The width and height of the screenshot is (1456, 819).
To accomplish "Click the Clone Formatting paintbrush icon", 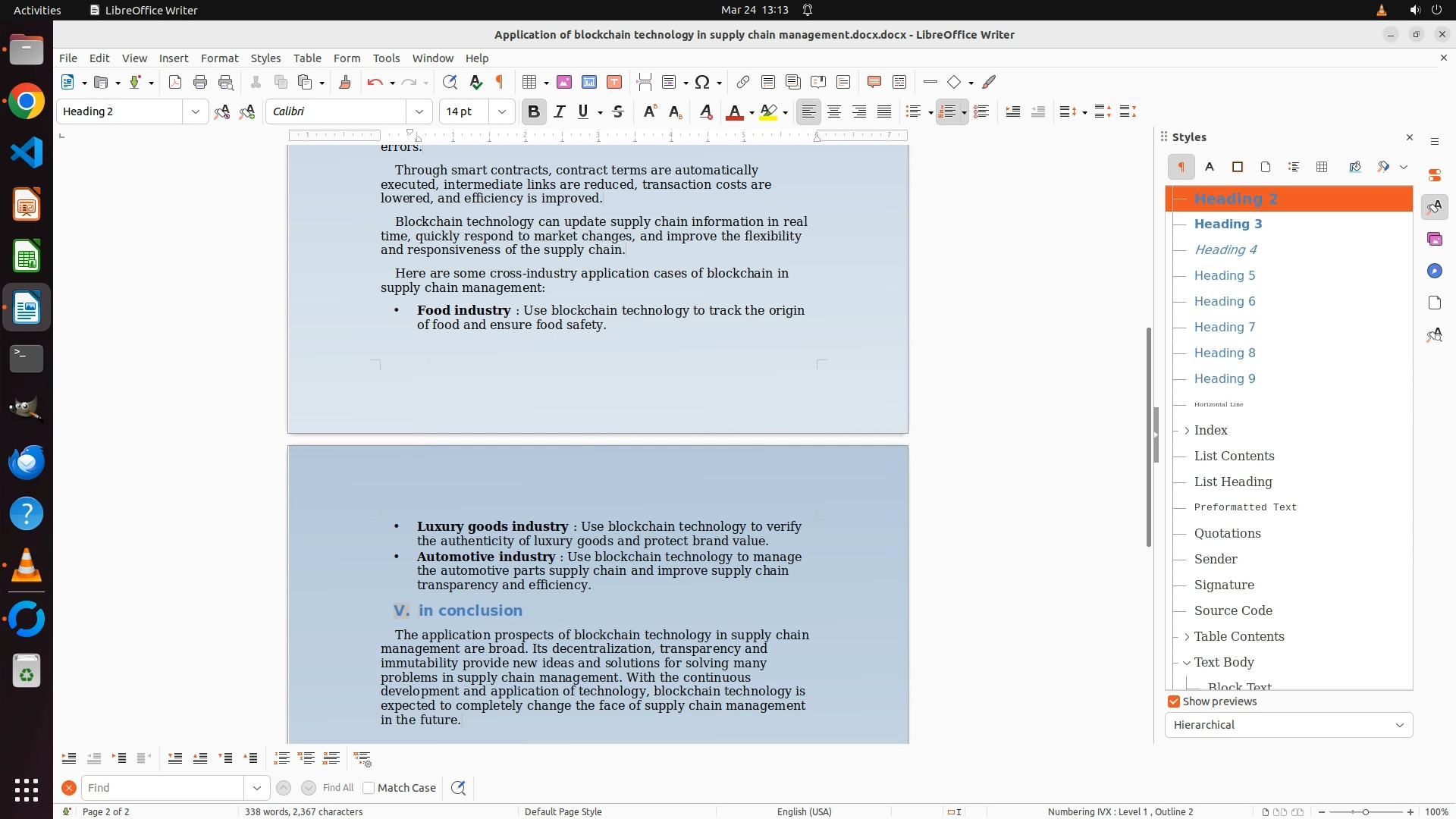I will [345, 83].
